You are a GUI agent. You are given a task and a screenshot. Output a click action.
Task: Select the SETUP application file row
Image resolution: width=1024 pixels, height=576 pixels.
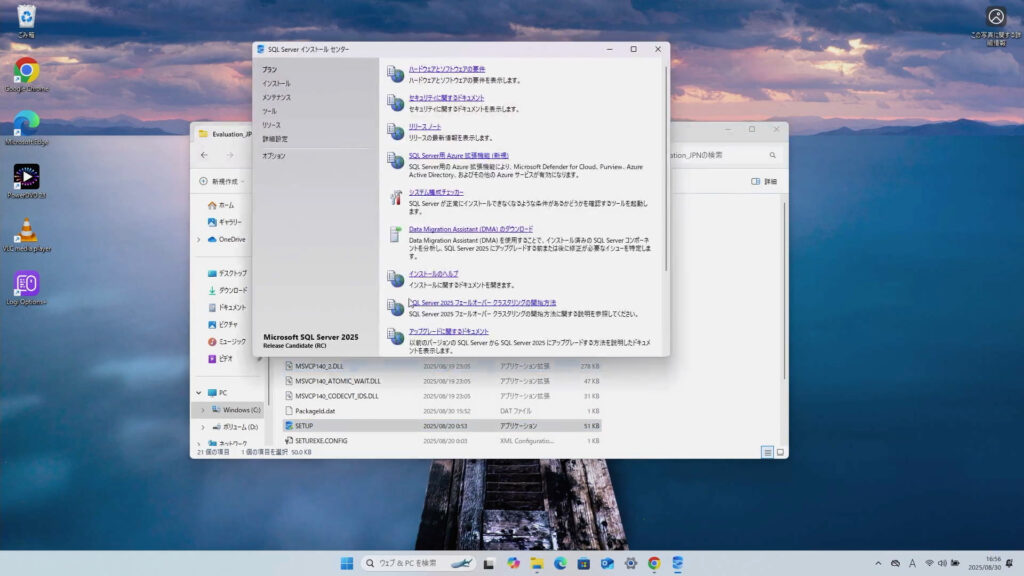pyautogui.click(x=442, y=426)
